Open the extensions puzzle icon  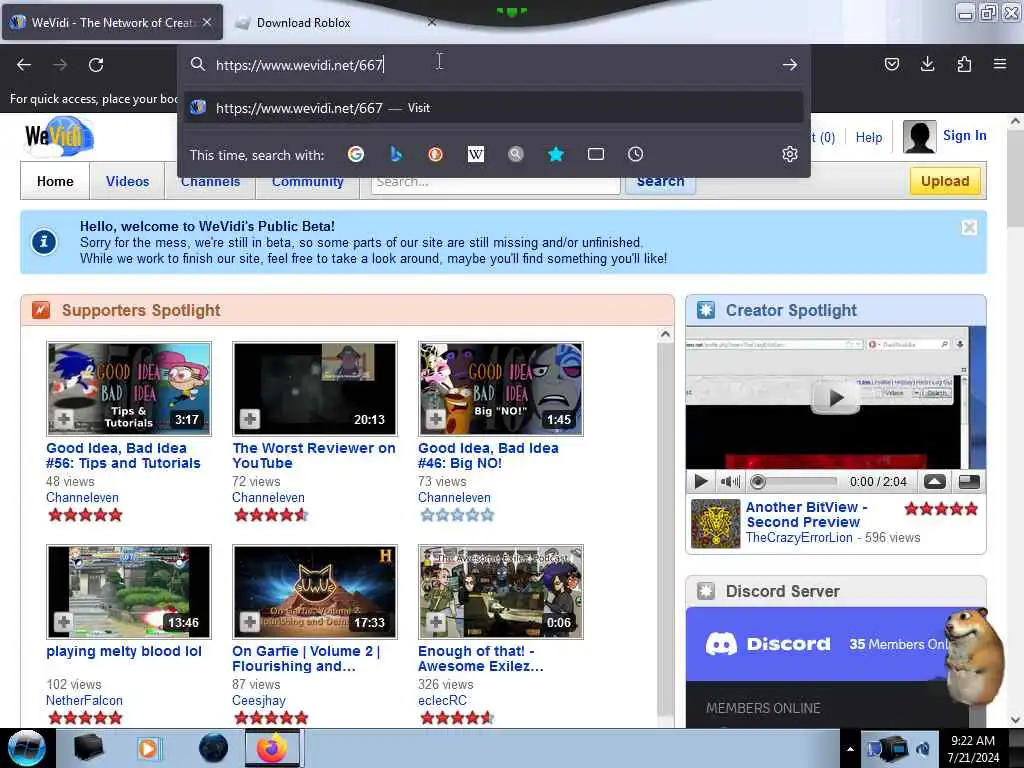coord(964,64)
